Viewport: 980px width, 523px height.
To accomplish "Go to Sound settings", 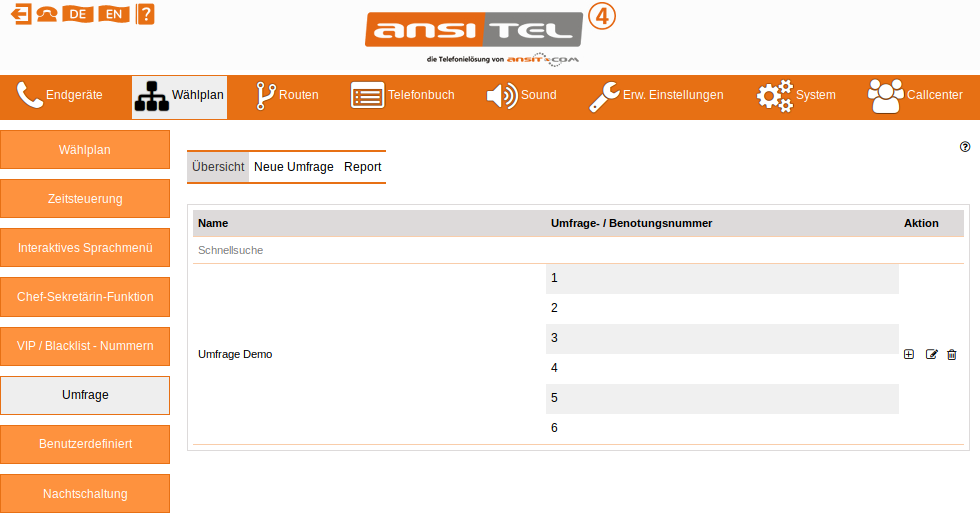I will [x=521, y=96].
